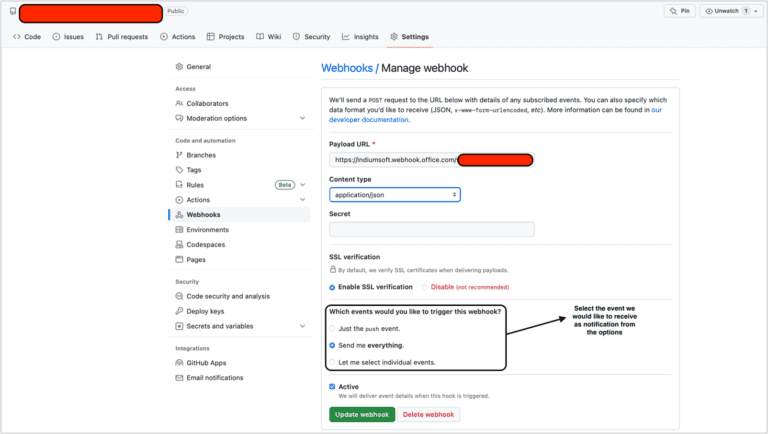The image size is (768, 434).
Task: Click the Pages browser icon
Action: pyautogui.click(x=179, y=260)
